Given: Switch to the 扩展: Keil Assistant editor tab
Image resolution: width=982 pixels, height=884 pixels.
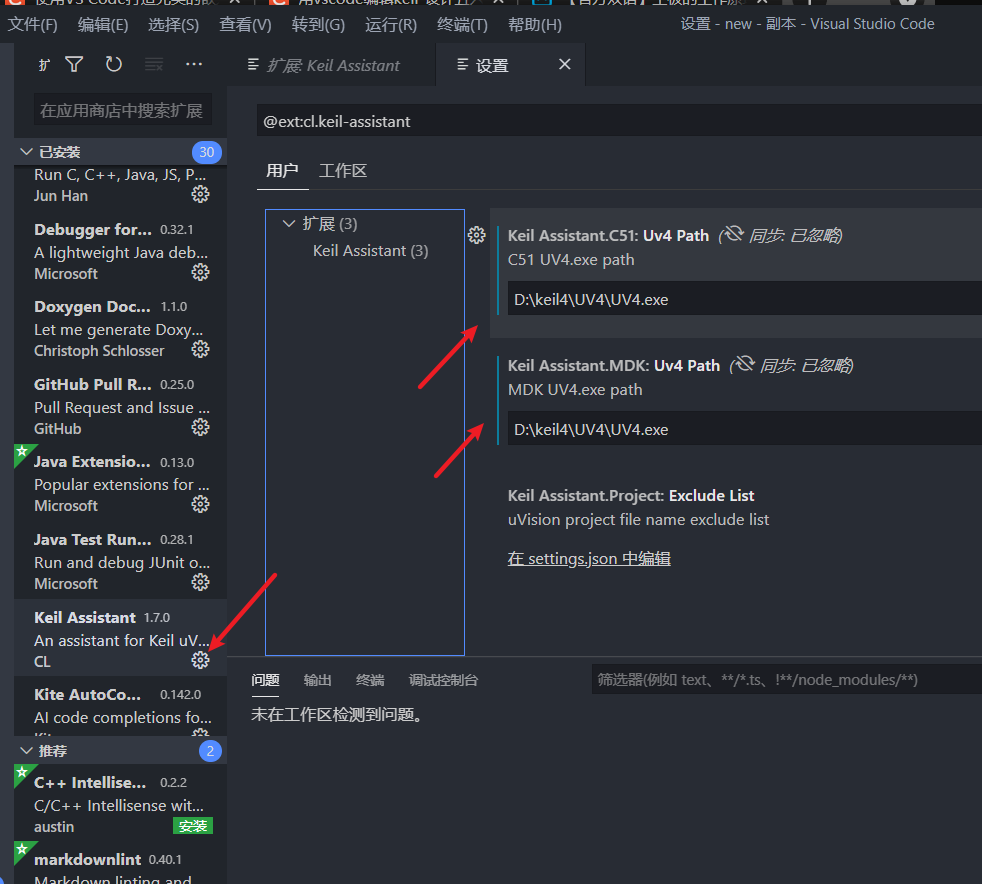Looking at the screenshot, I should pyautogui.click(x=331, y=65).
